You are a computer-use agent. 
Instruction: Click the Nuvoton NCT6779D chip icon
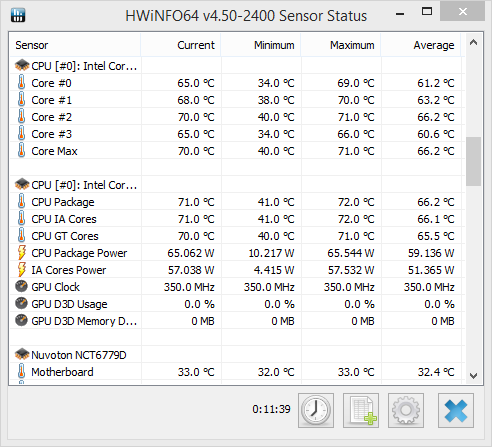22,354
